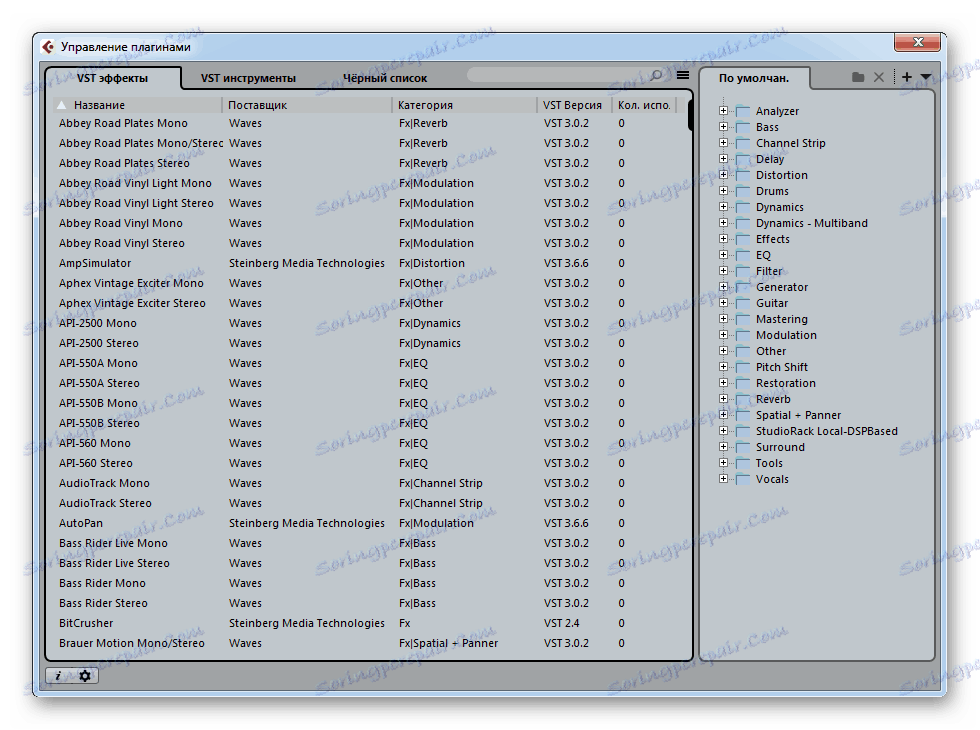Select Bass Rider Live Mono plugin
This screenshot has width=980, height=730.
369,543
